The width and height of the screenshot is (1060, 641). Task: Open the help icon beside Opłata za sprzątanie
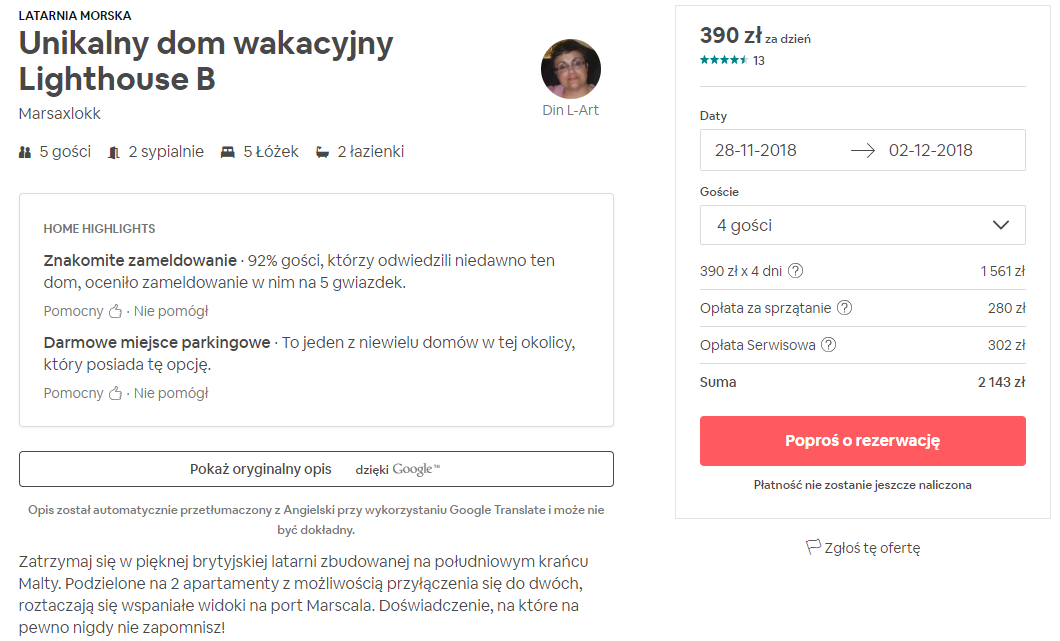tap(844, 308)
